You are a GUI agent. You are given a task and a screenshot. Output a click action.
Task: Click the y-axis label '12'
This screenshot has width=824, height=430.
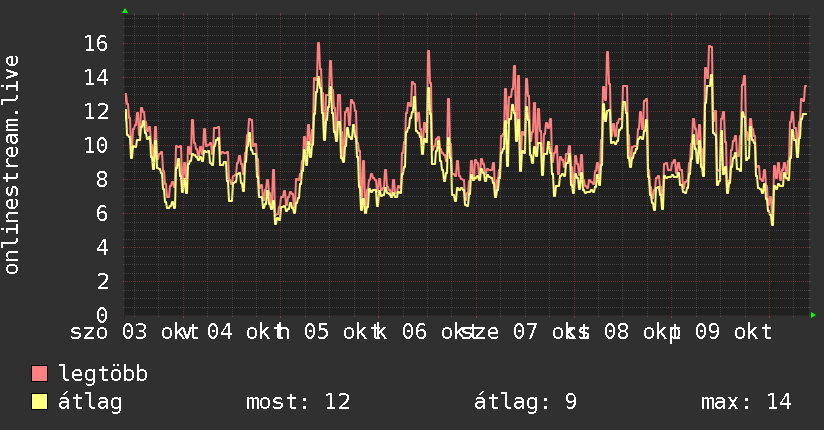[x=96, y=111]
